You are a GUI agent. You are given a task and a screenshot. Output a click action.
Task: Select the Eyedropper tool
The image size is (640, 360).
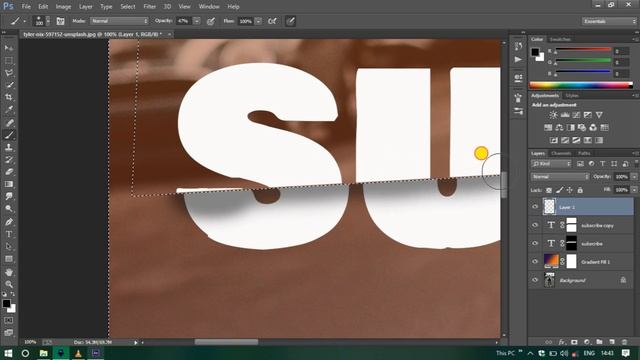click(x=9, y=110)
